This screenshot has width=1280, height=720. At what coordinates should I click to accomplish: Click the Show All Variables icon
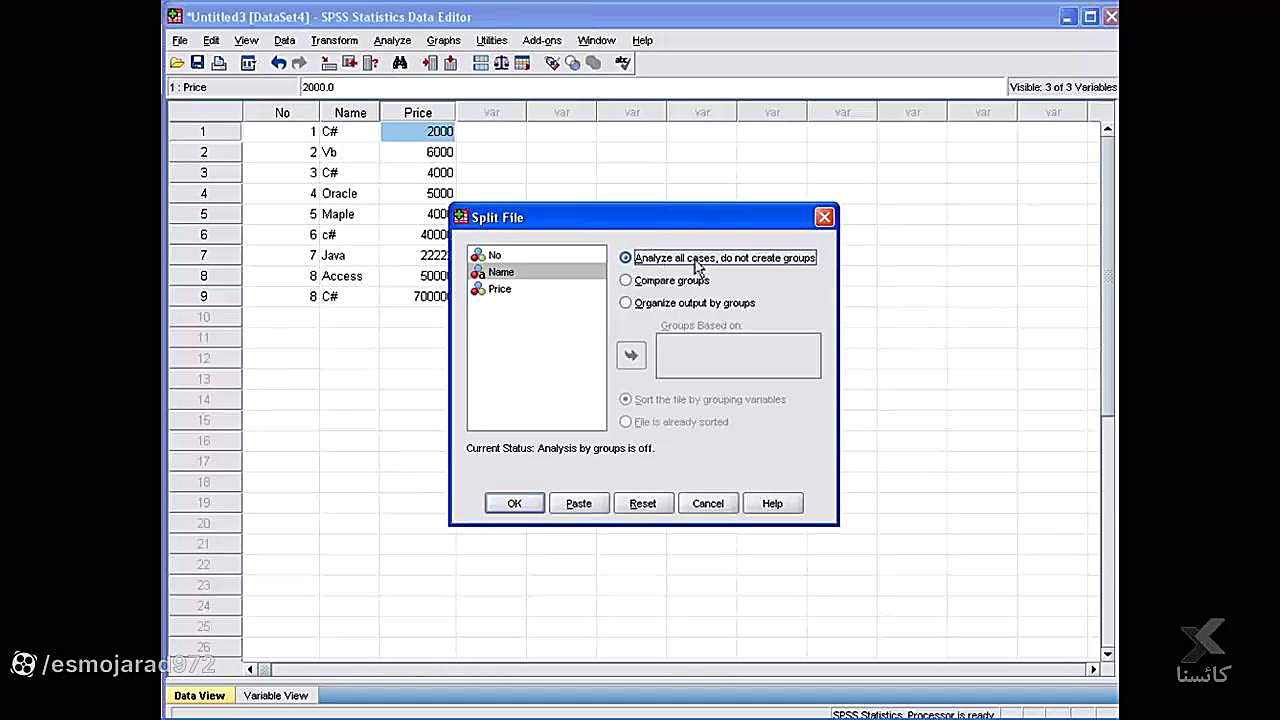tap(593, 63)
